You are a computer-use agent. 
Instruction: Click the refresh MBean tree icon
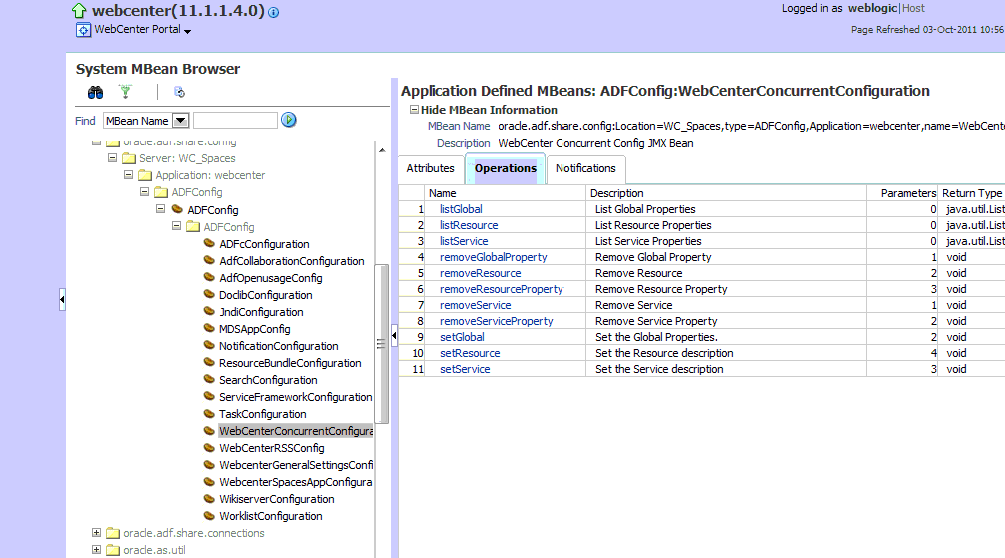179,92
